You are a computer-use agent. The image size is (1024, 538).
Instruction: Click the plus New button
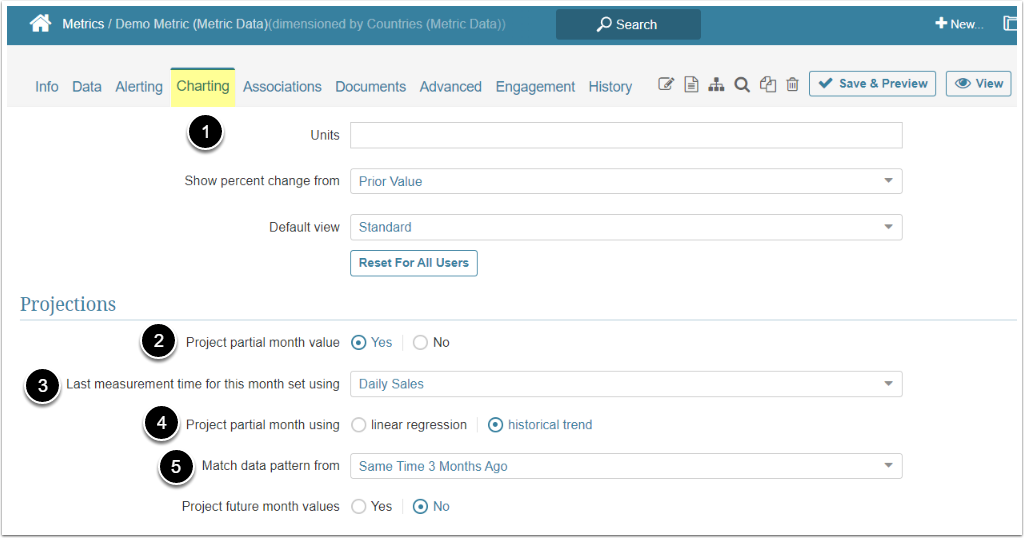click(x=958, y=24)
